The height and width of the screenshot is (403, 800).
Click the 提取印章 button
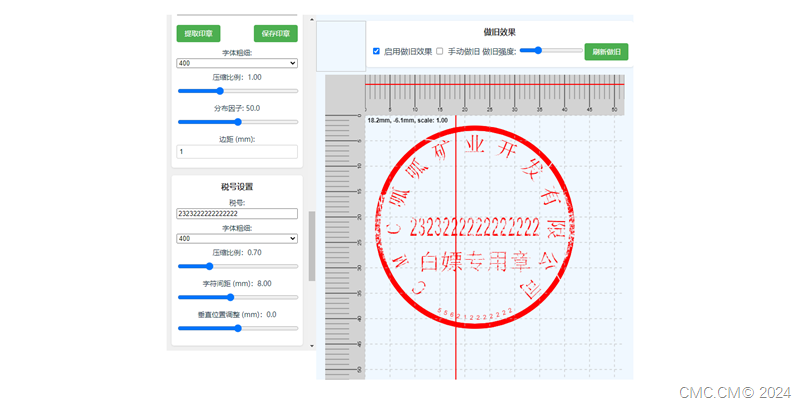(198, 34)
